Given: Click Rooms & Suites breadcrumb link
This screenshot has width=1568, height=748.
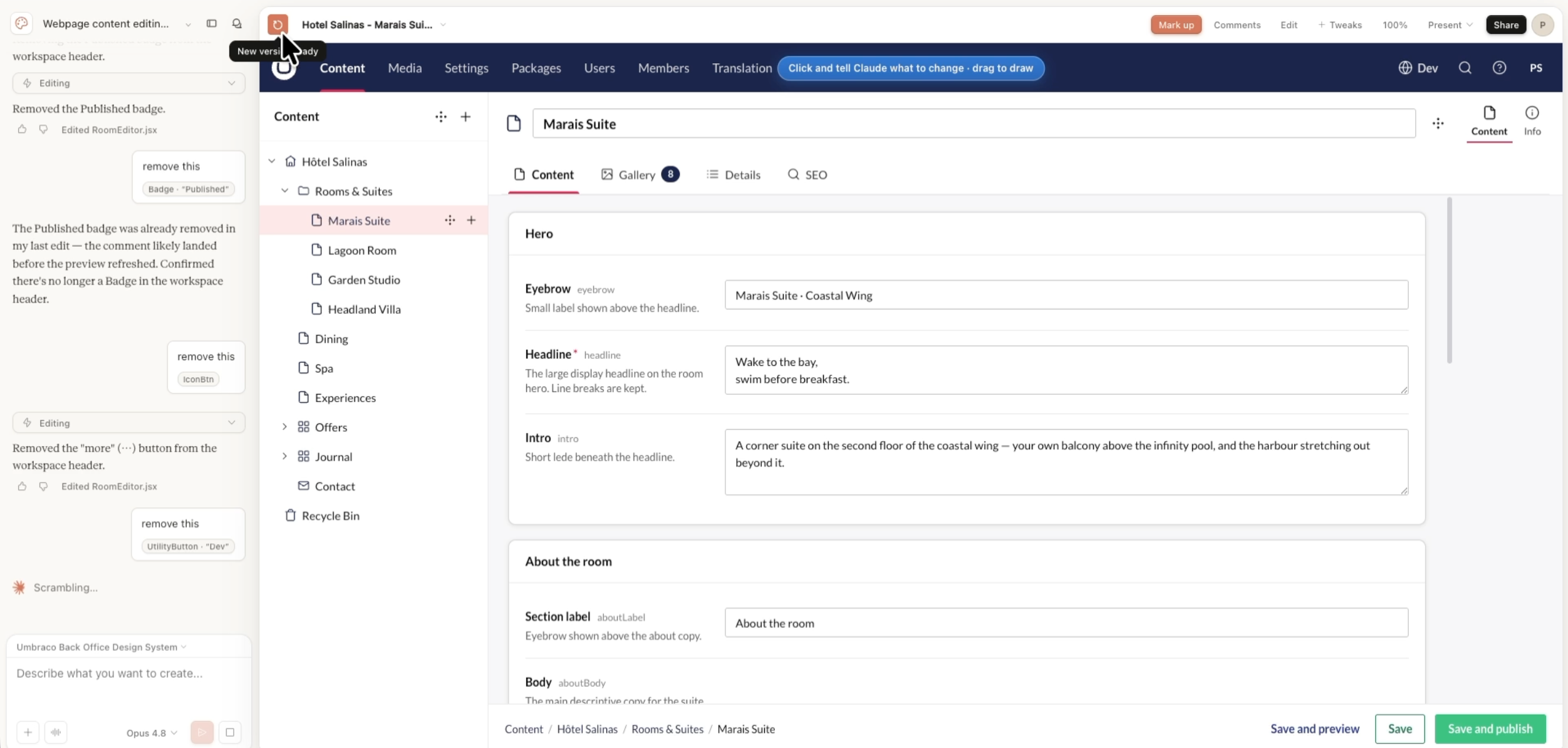Looking at the screenshot, I should [667, 729].
